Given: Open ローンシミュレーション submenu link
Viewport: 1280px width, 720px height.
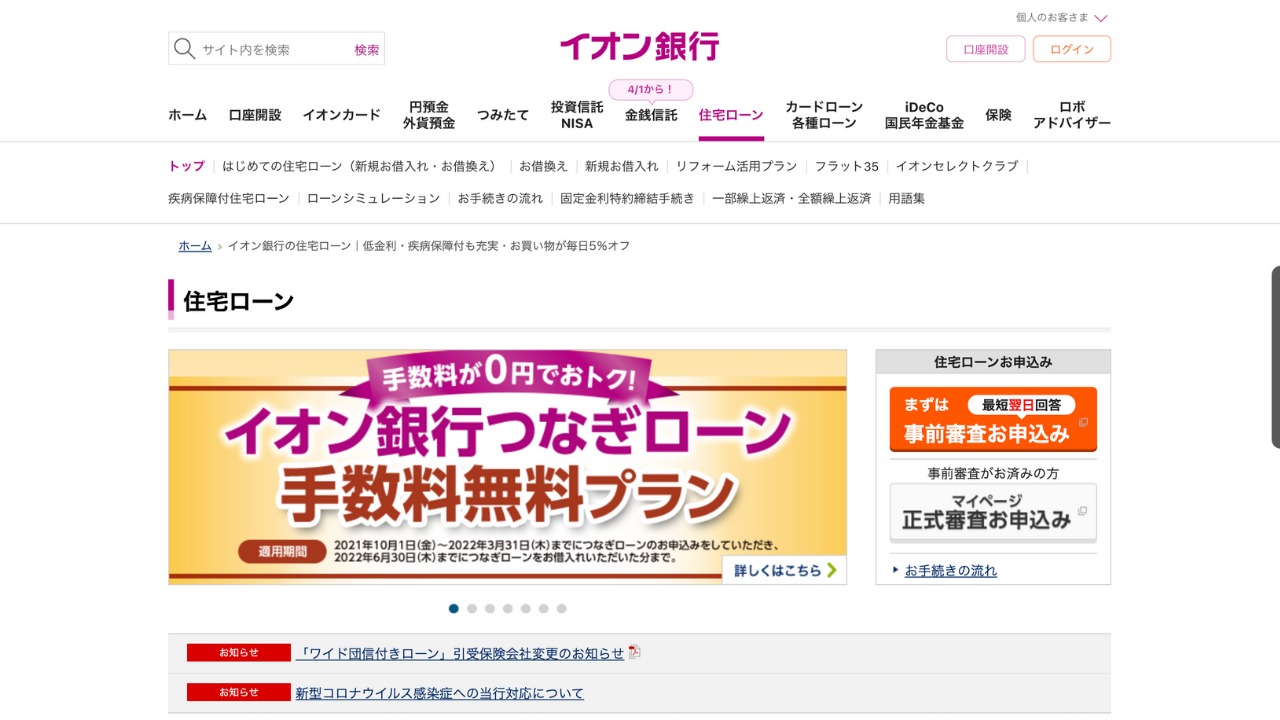Looking at the screenshot, I should coord(374,198).
